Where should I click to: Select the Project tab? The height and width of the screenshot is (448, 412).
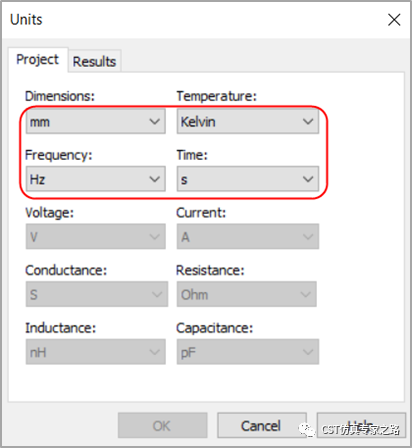(x=38, y=59)
